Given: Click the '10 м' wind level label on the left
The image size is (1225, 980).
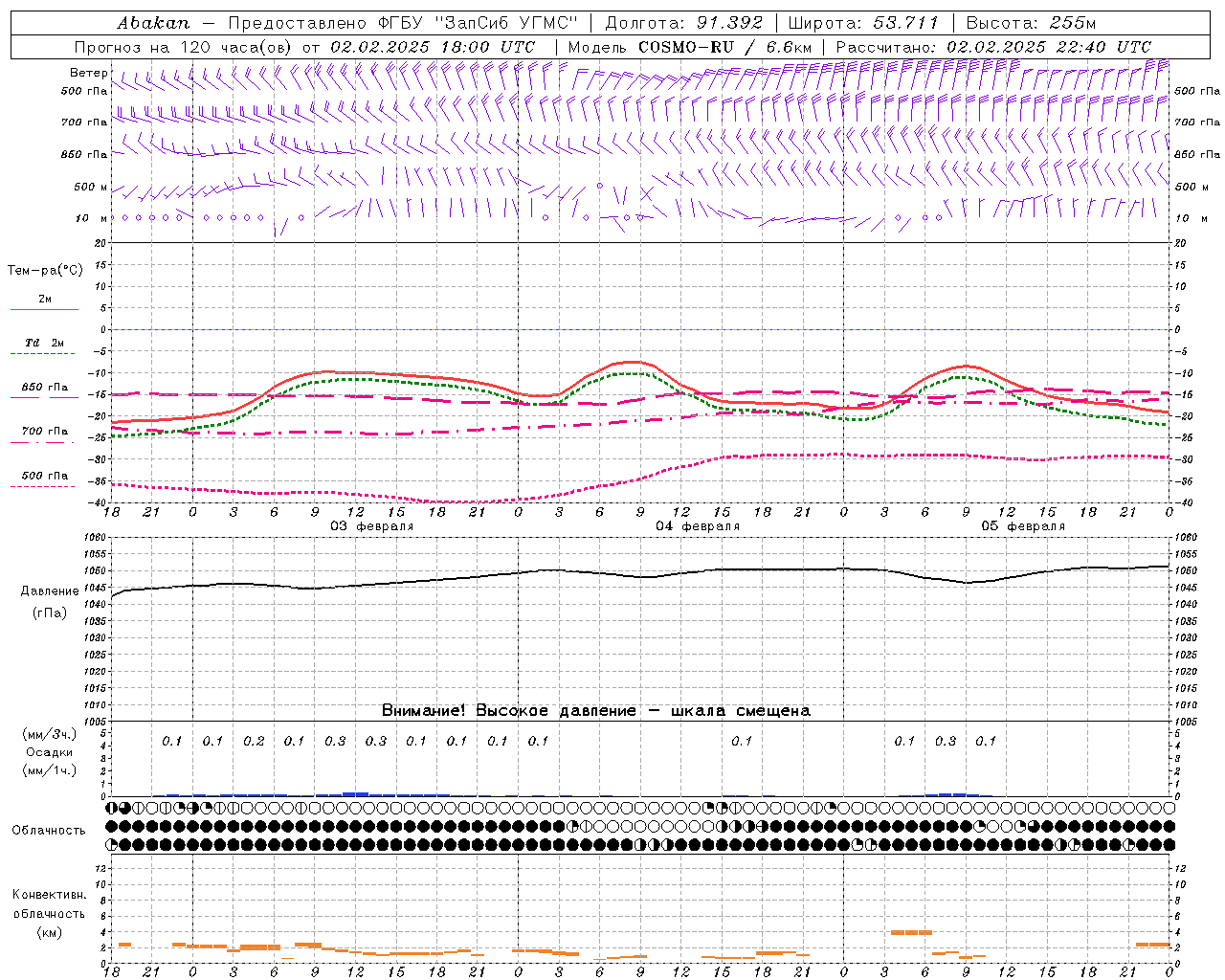Looking at the screenshot, I should 92,218.
